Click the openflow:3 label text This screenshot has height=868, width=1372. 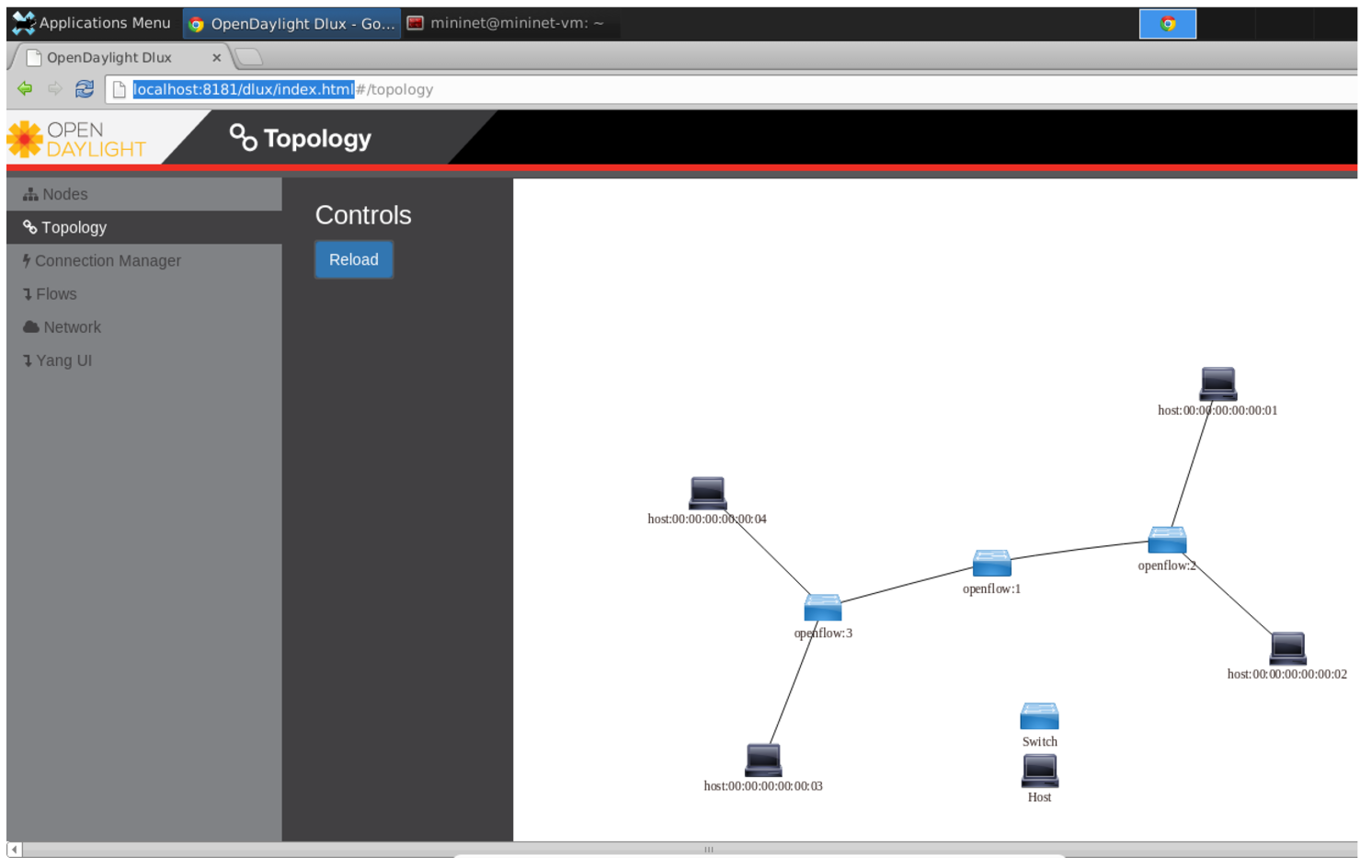pyautogui.click(x=823, y=634)
